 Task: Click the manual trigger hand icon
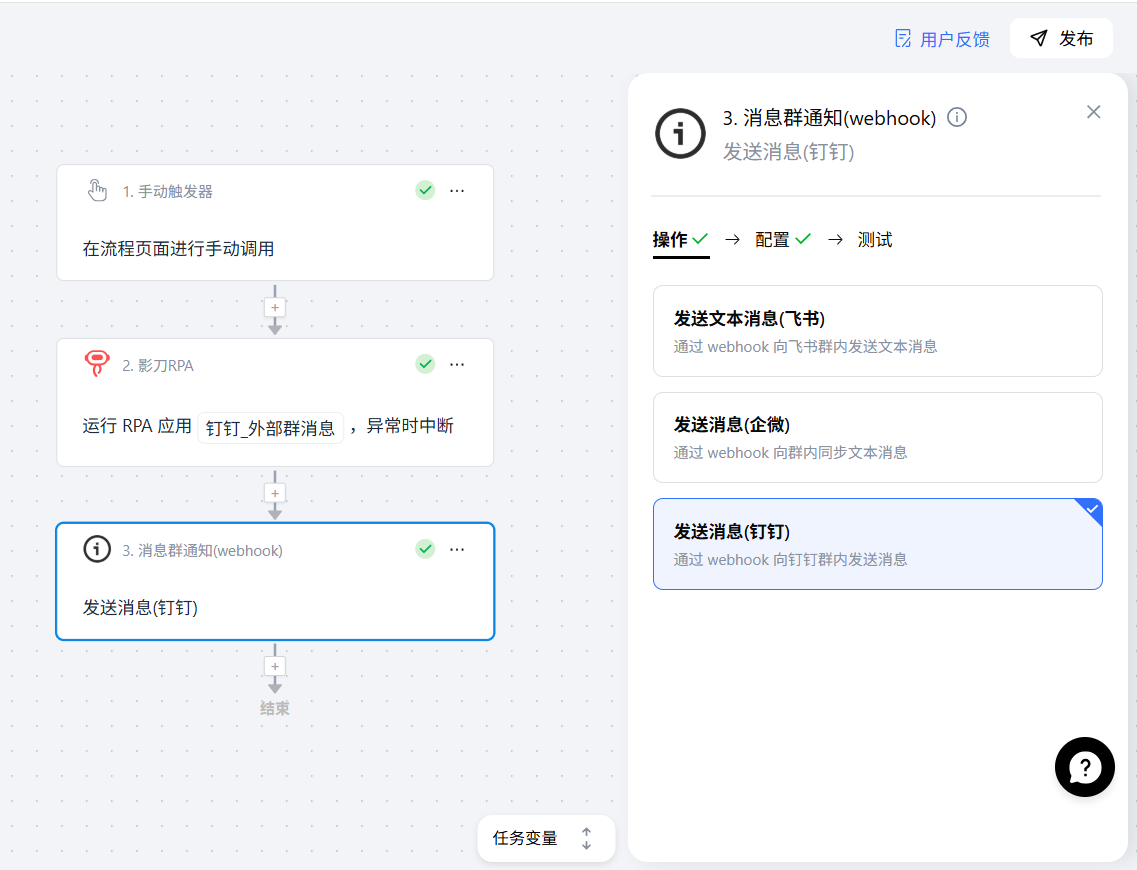(x=97, y=191)
